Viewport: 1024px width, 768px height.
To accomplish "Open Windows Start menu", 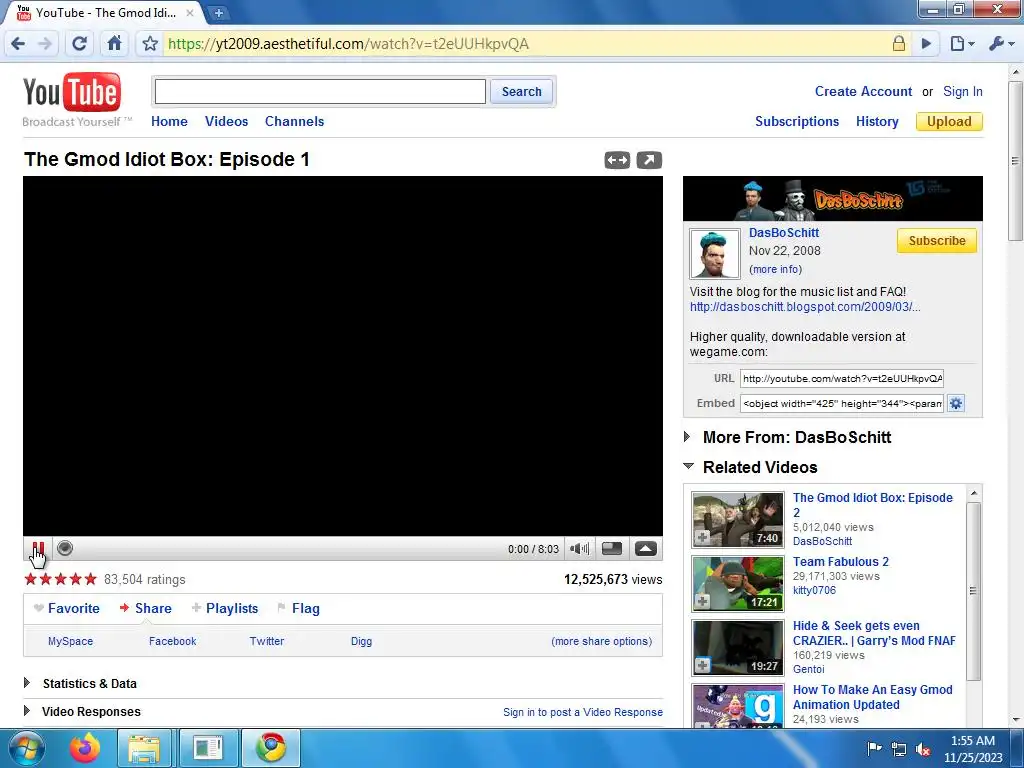I will pyautogui.click(x=25, y=748).
